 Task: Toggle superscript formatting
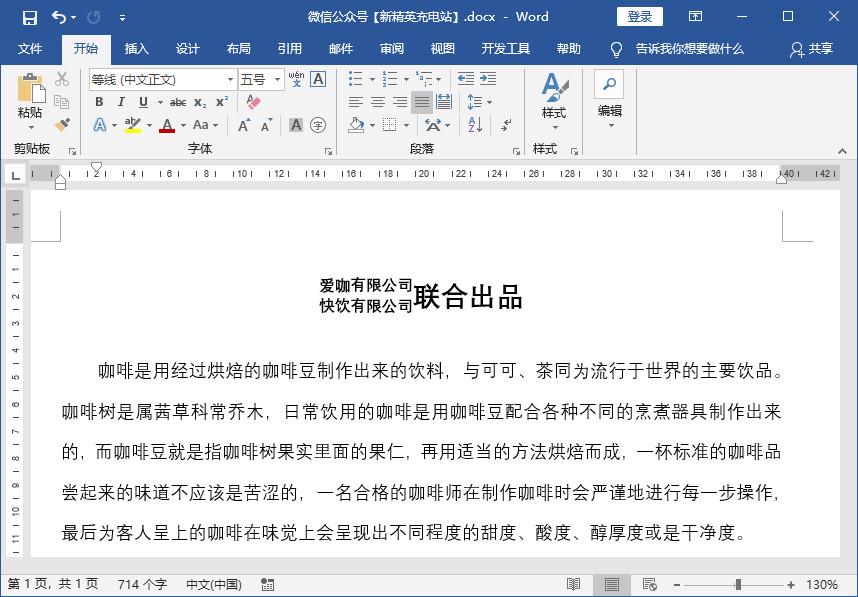pos(222,102)
